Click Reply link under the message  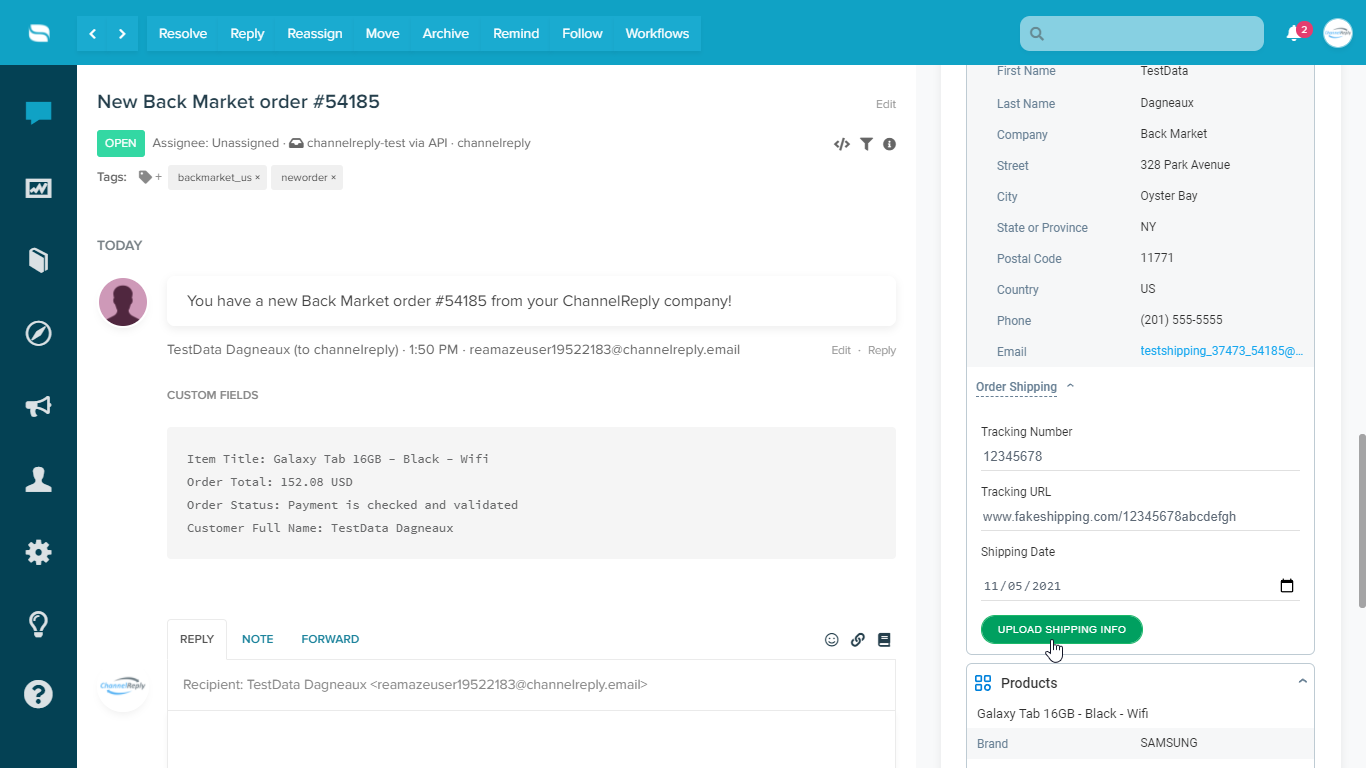882,350
